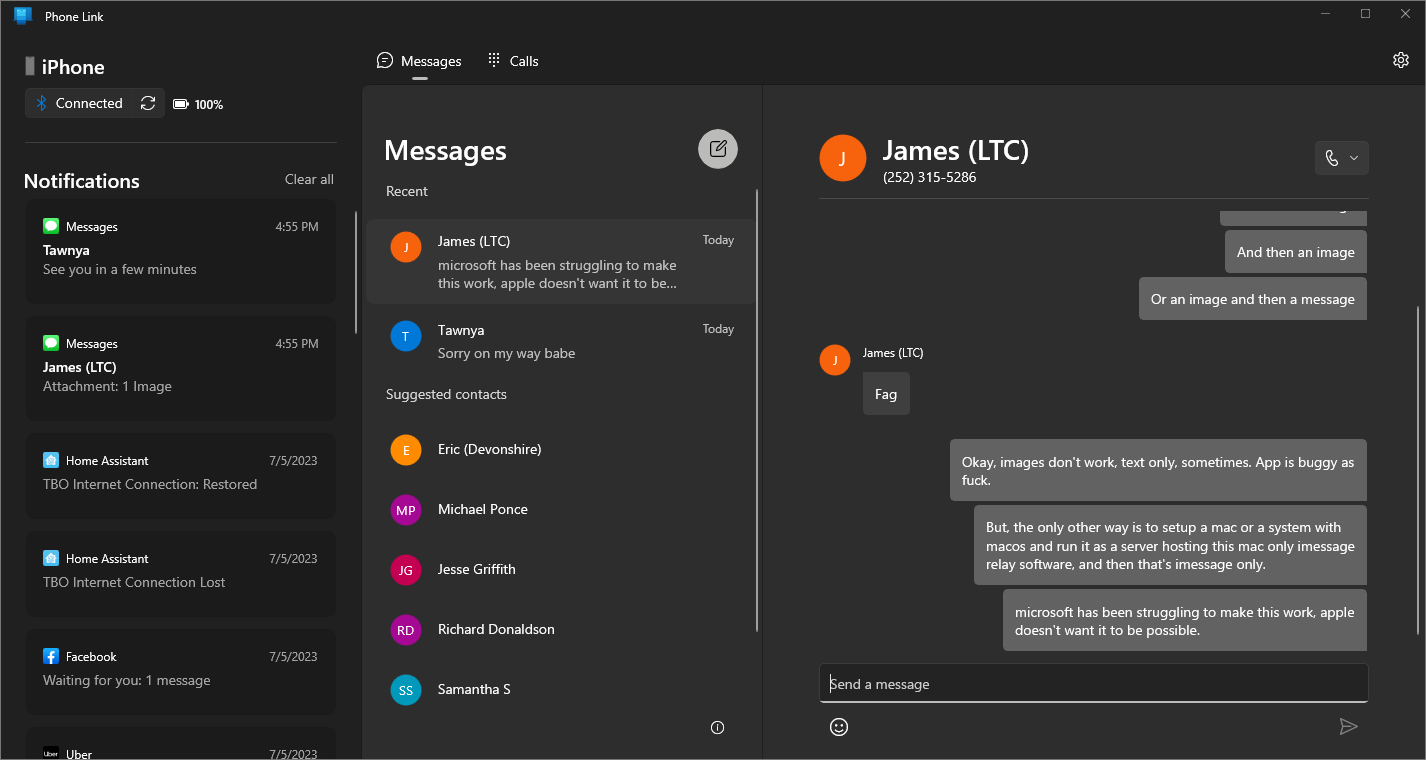Switch to the Messages tab
This screenshot has height=760, width=1426.
(419, 61)
